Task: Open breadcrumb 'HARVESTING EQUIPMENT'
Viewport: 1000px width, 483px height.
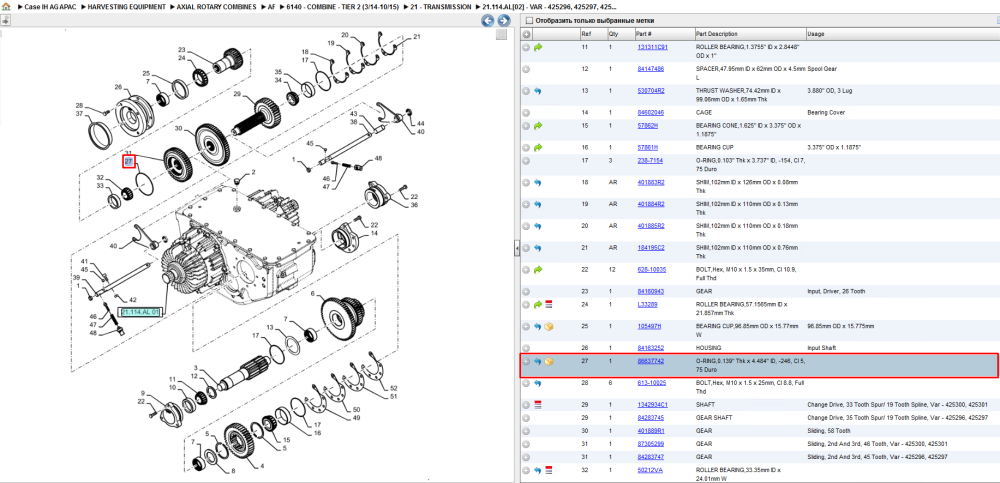Action: click(126, 6)
